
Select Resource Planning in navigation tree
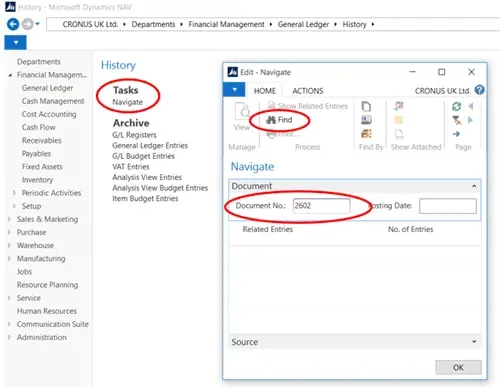point(47,285)
